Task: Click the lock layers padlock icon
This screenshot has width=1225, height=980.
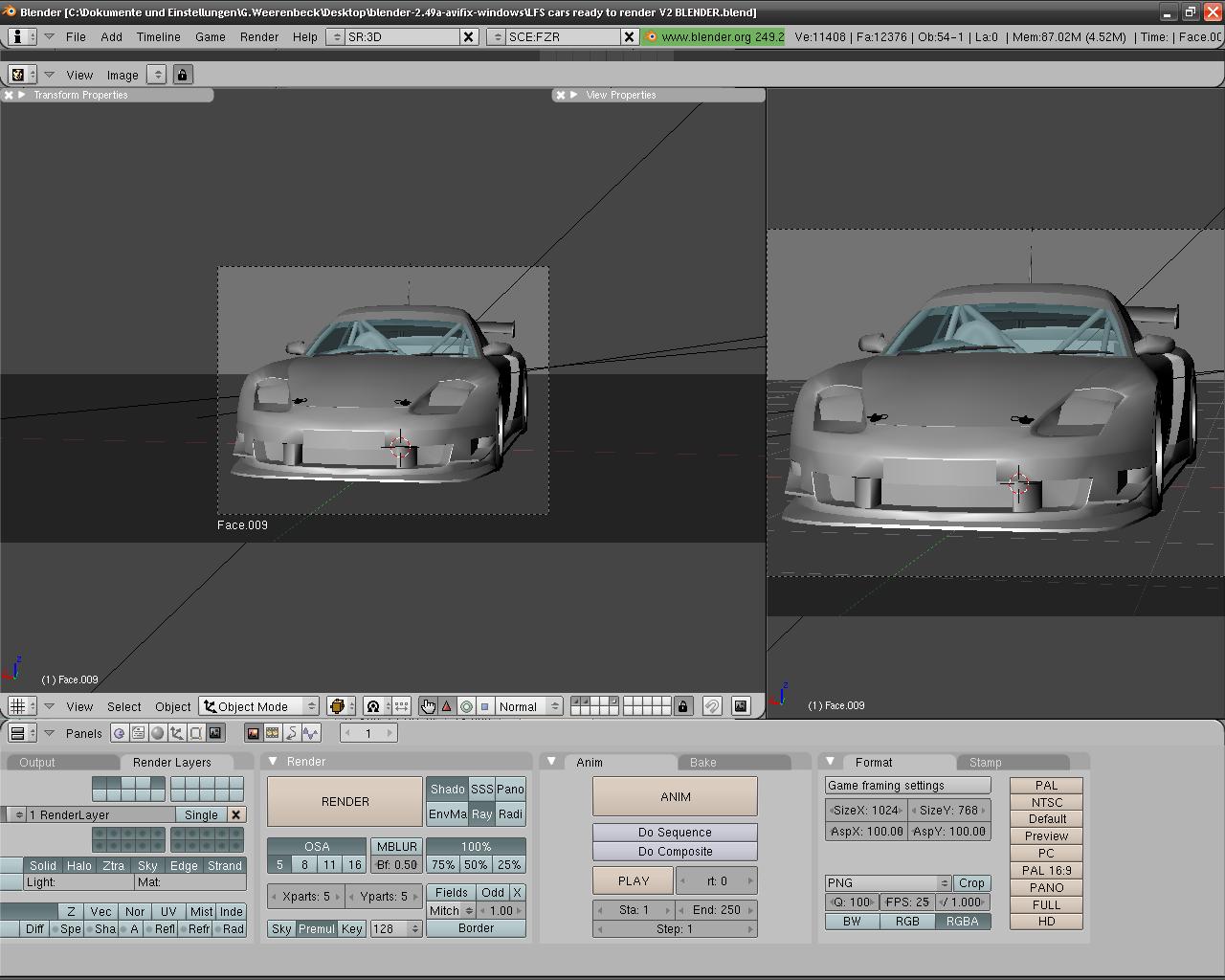Action: point(682,706)
